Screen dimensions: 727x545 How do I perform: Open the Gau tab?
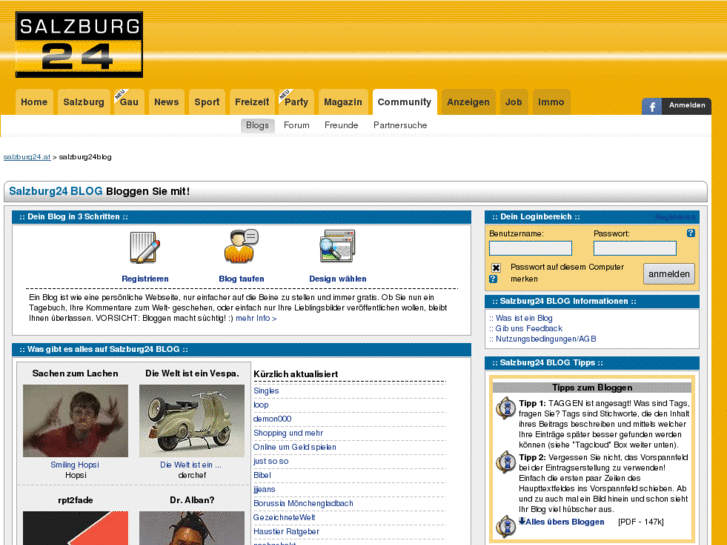tap(129, 102)
